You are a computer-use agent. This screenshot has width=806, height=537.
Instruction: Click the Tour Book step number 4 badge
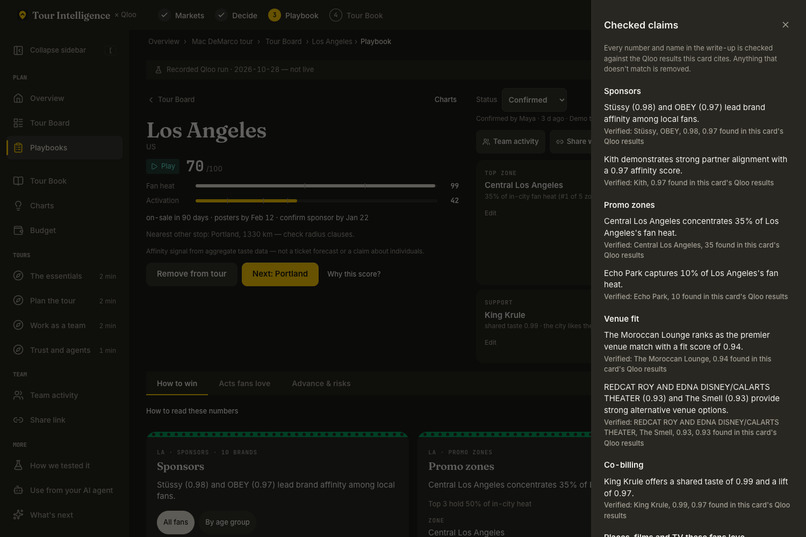pos(336,15)
